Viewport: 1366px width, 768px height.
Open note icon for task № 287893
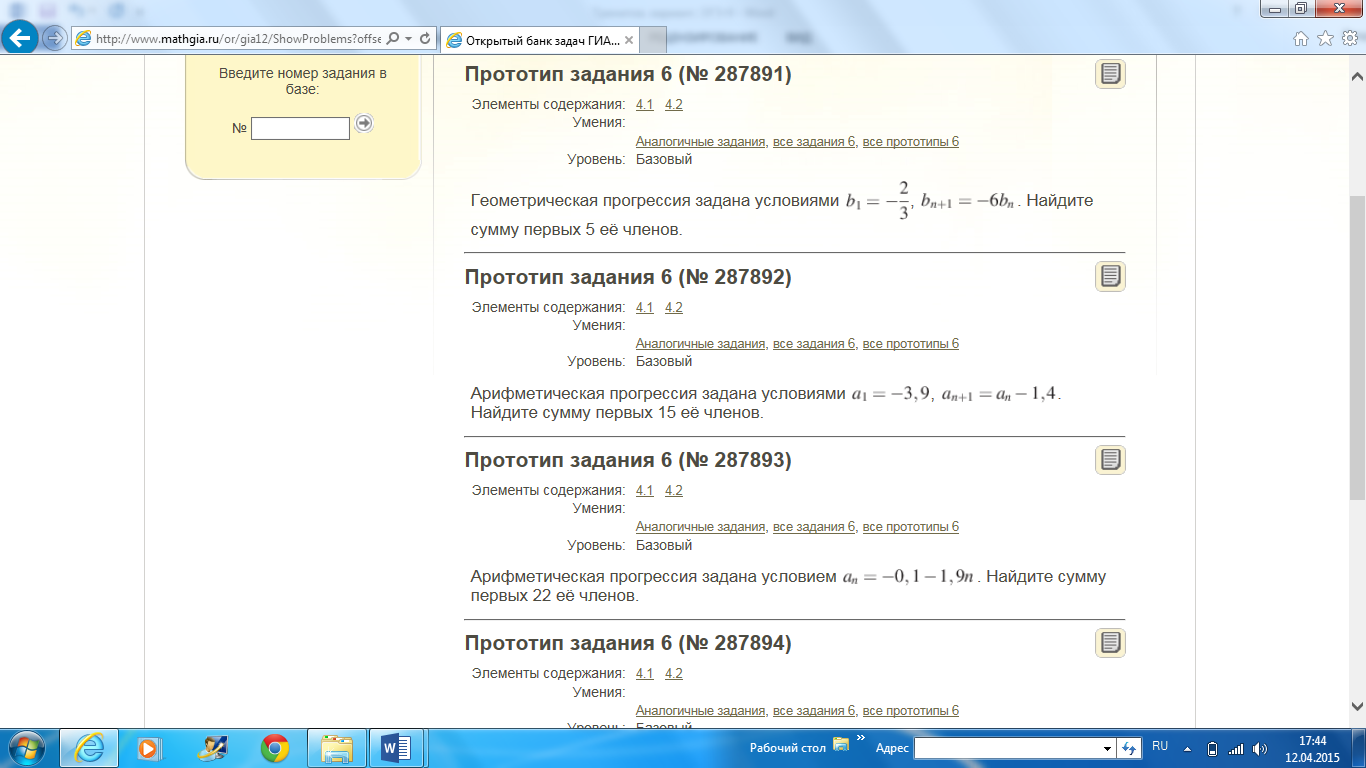tap(1110, 460)
